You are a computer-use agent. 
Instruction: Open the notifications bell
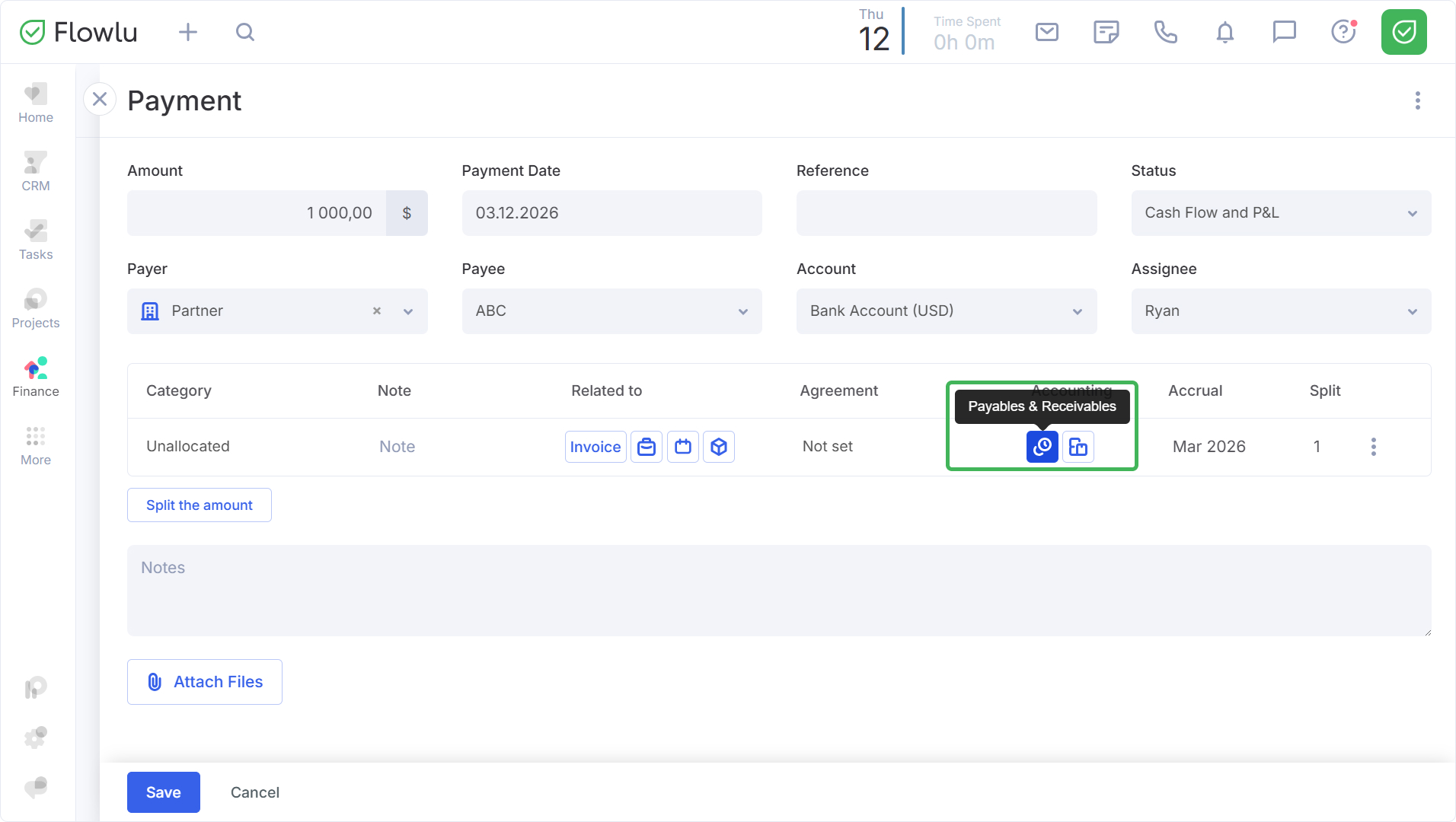(x=1225, y=32)
